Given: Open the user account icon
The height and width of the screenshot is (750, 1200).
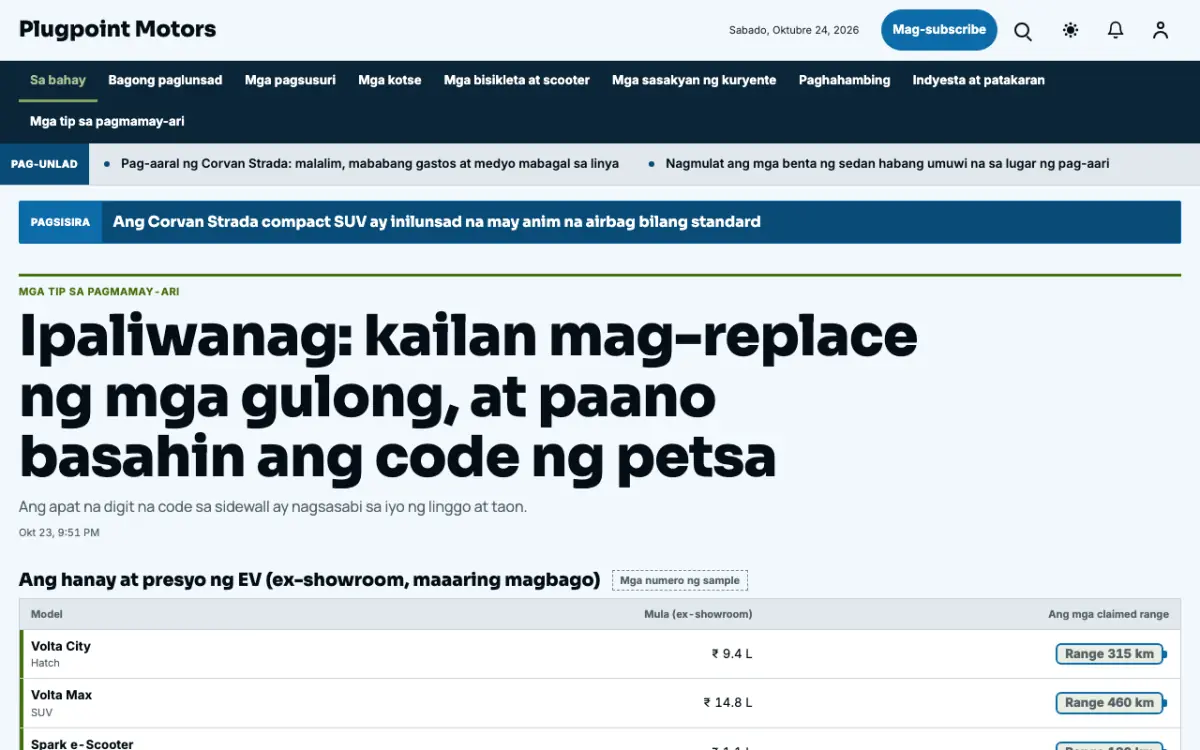Looking at the screenshot, I should [x=1160, y=30].
